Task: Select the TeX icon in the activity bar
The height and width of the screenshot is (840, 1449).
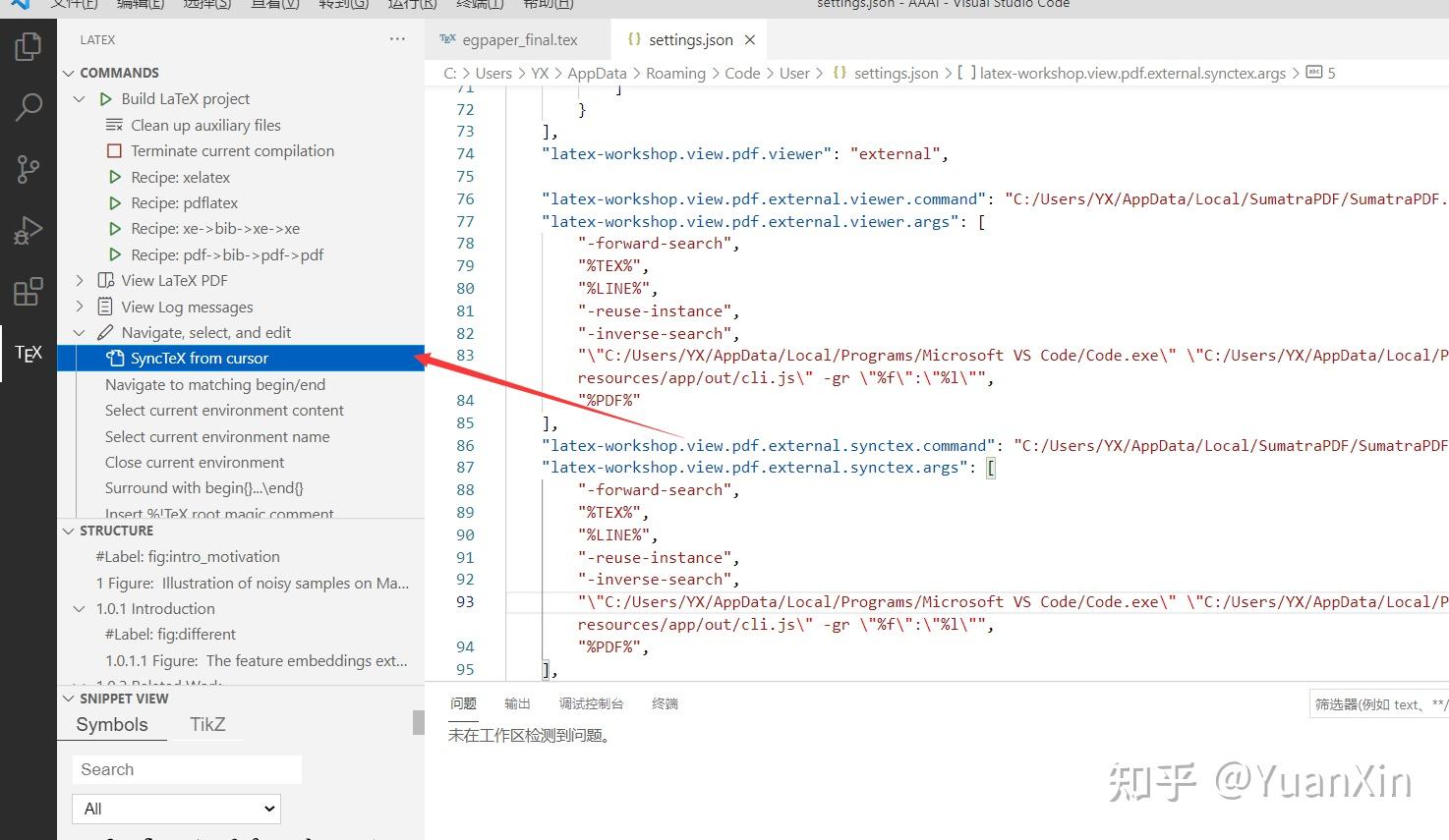Action: coord(29,353)
